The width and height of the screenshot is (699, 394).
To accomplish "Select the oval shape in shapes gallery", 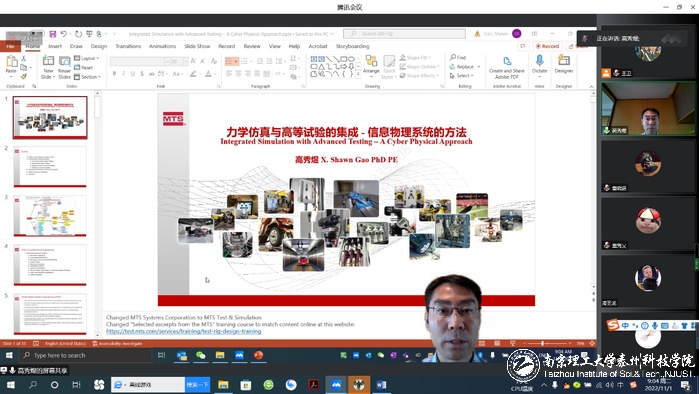I will pyautogui.click(x=351, y=59).
